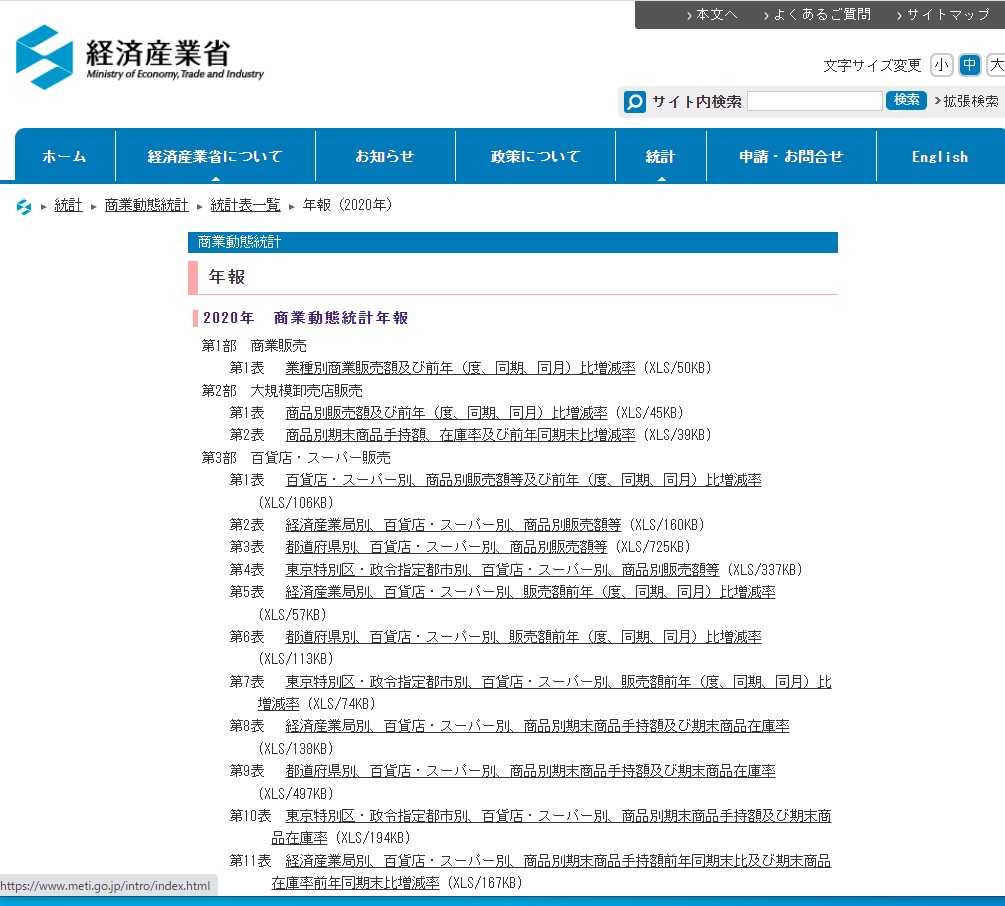Click the METI logo in the header
This screenshot has width=1005, height=906.
pos(140,58)
